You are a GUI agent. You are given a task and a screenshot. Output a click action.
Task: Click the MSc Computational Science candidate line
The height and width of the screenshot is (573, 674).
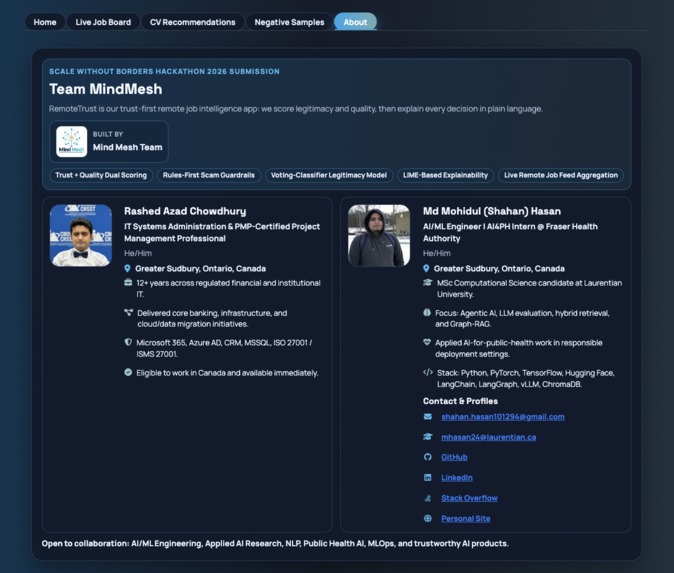tap(529, 288)
